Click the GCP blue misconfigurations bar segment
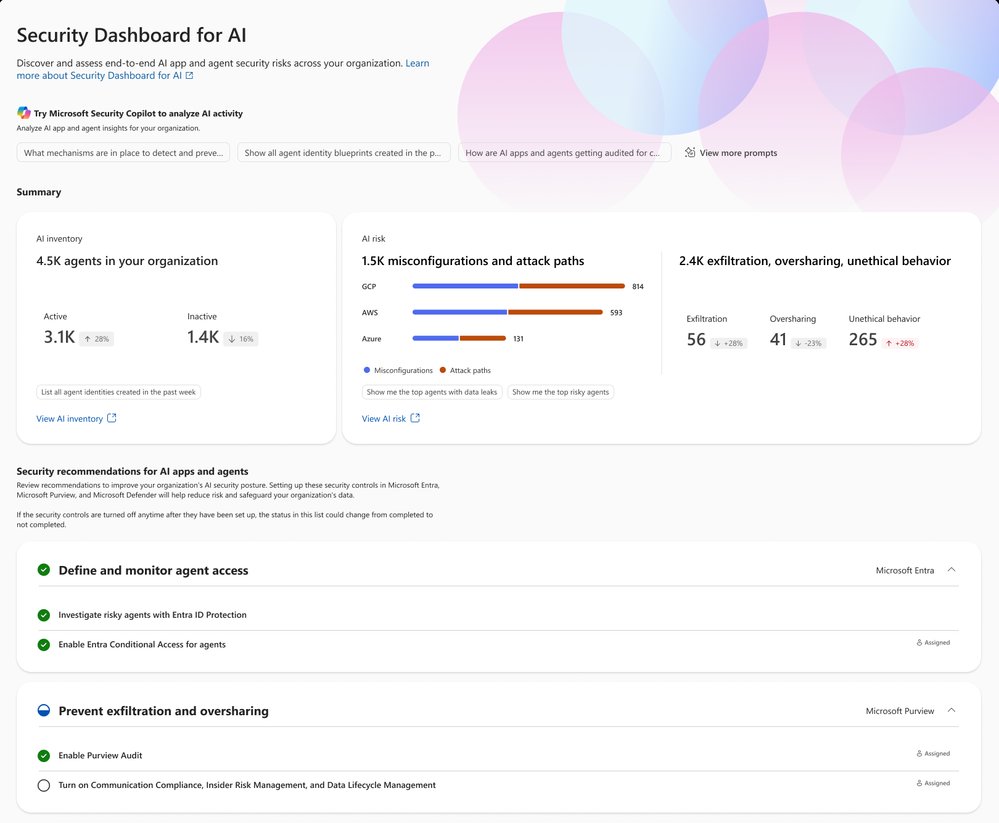This screenshot has height=823, width=999. (465, 286)
